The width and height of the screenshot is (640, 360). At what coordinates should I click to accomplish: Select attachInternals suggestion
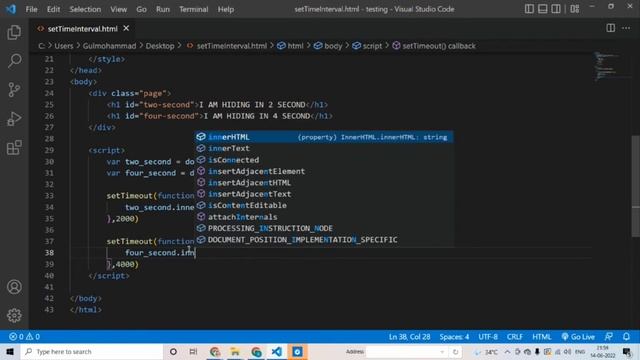point(323,217)
